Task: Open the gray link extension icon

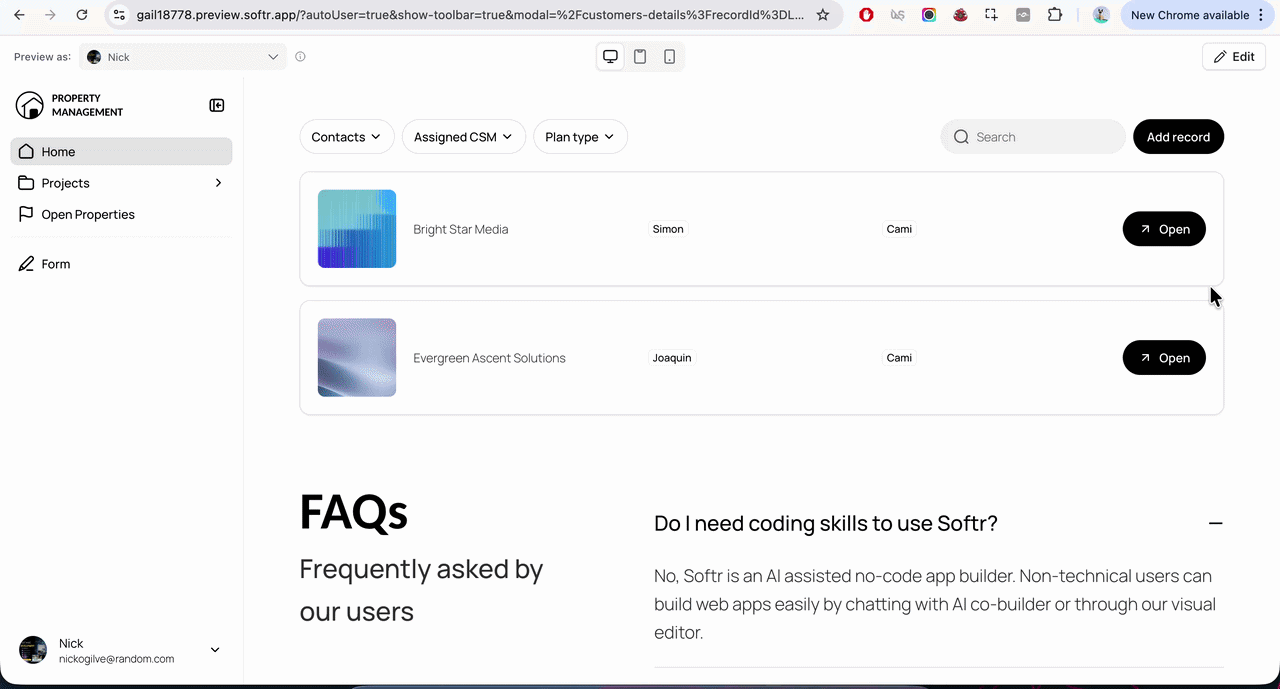Action: click(1022, 15)
